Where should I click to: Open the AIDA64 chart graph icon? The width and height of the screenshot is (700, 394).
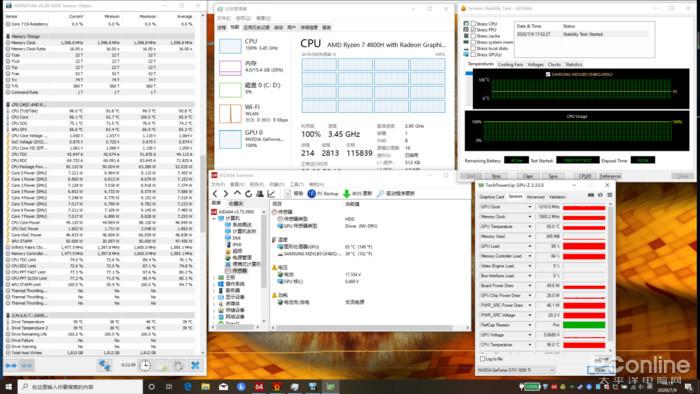pos(271,194)
